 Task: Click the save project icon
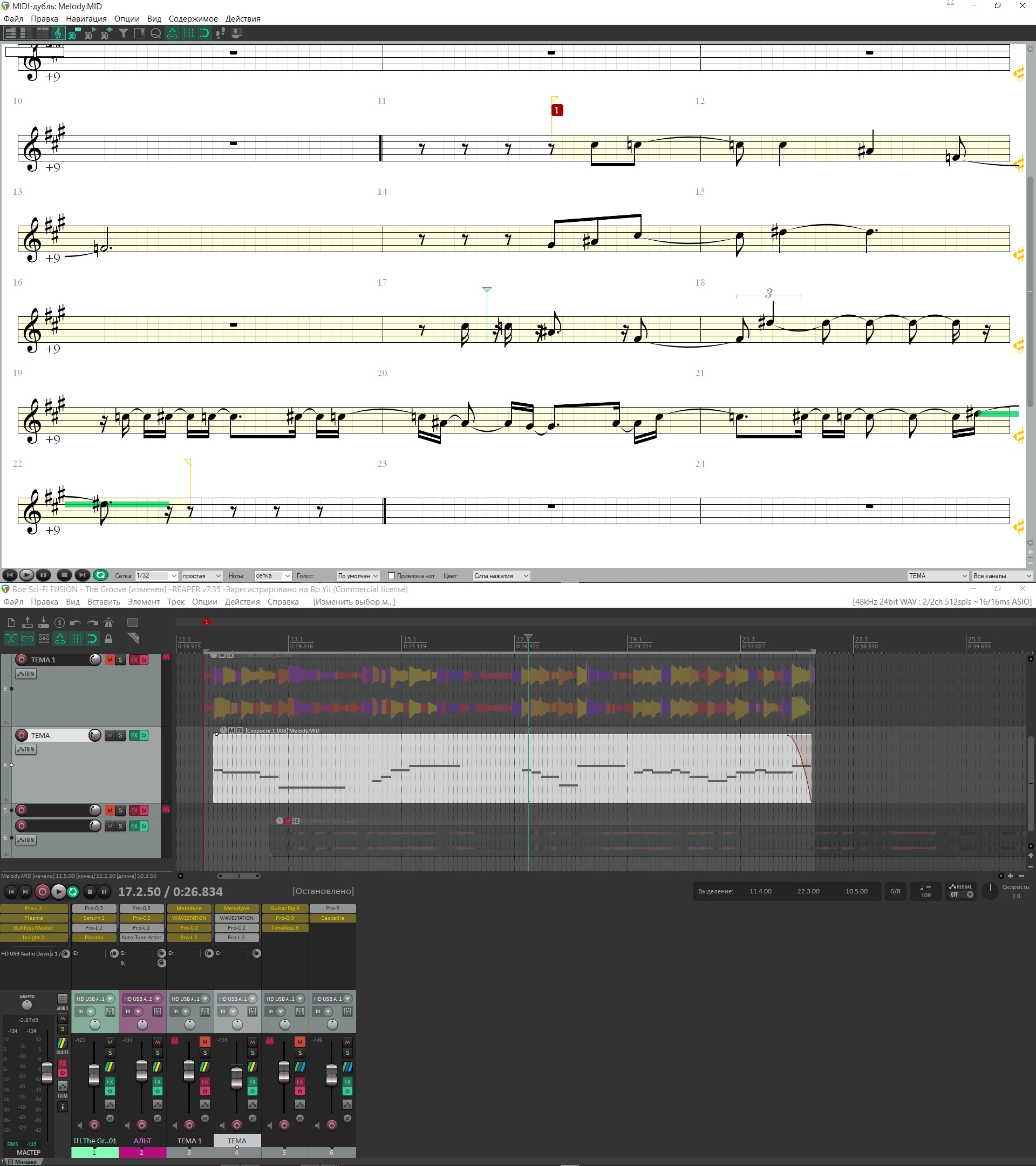coord(43,622)
